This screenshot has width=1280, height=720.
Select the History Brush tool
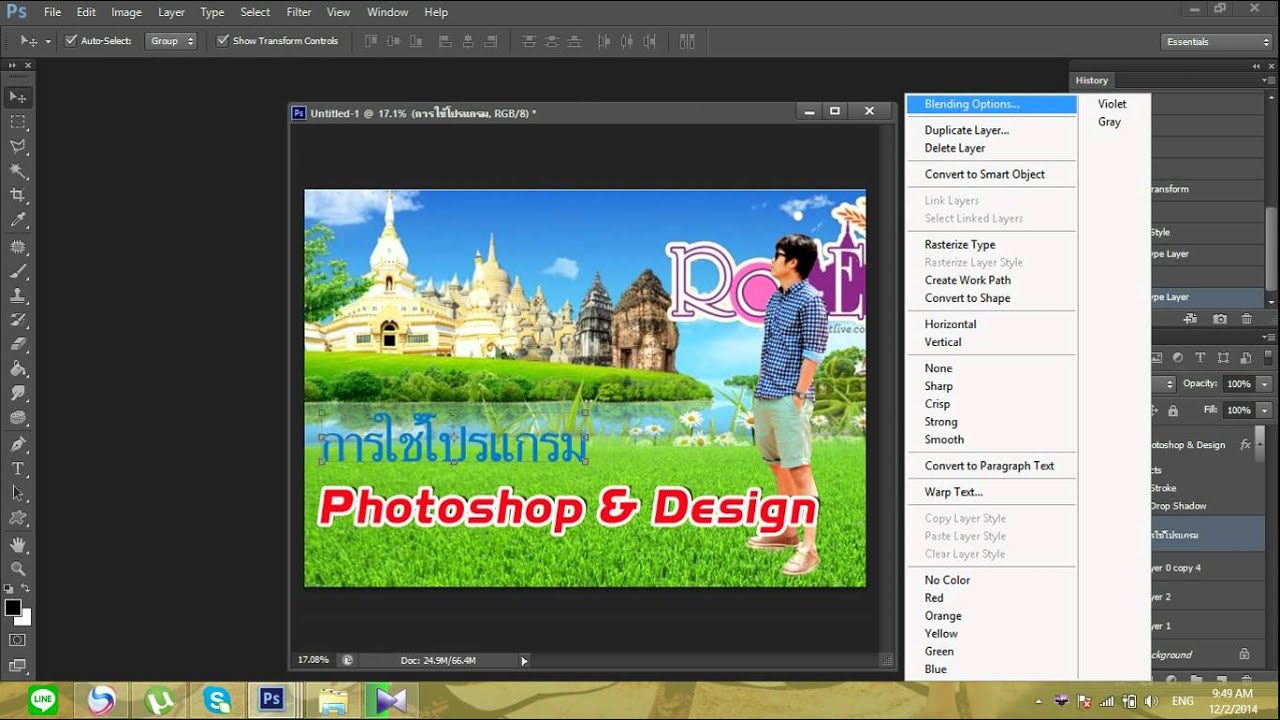point(18,320)
